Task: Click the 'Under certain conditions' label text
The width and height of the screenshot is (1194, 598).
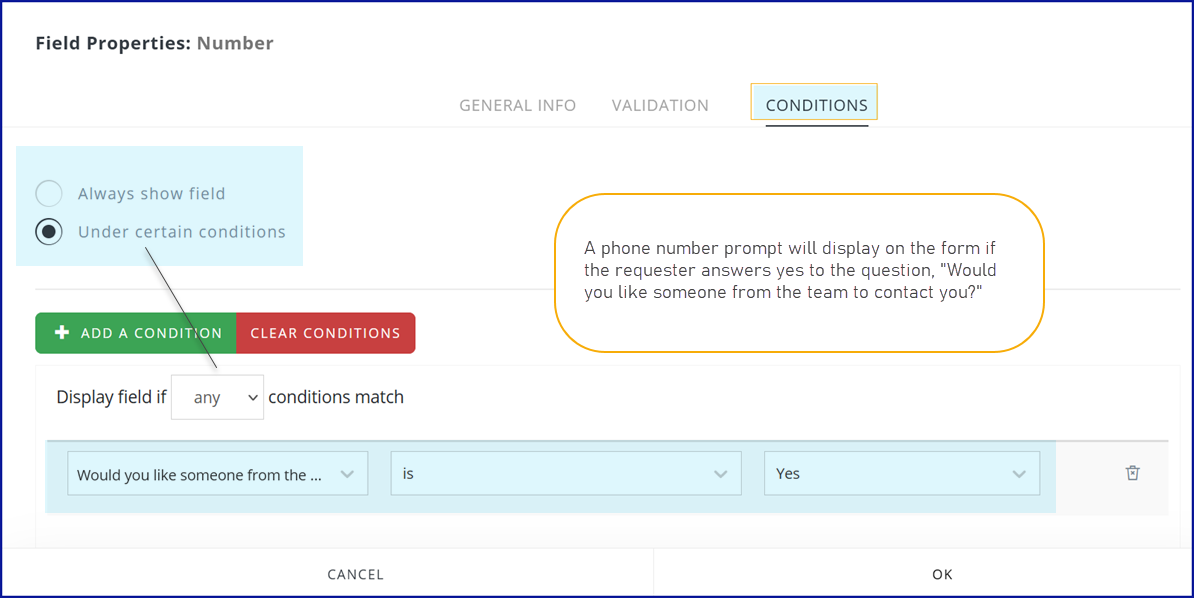Action: point(181,232)
